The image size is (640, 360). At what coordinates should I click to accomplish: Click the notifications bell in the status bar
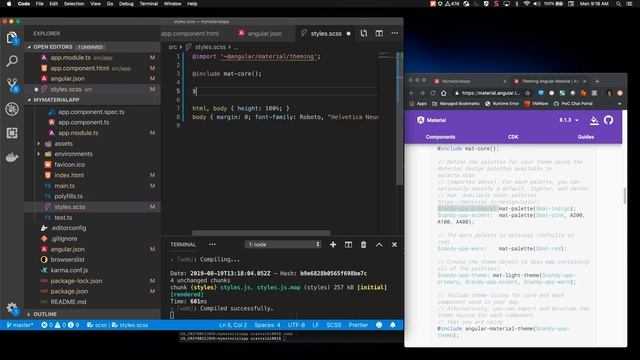(393, 325)
